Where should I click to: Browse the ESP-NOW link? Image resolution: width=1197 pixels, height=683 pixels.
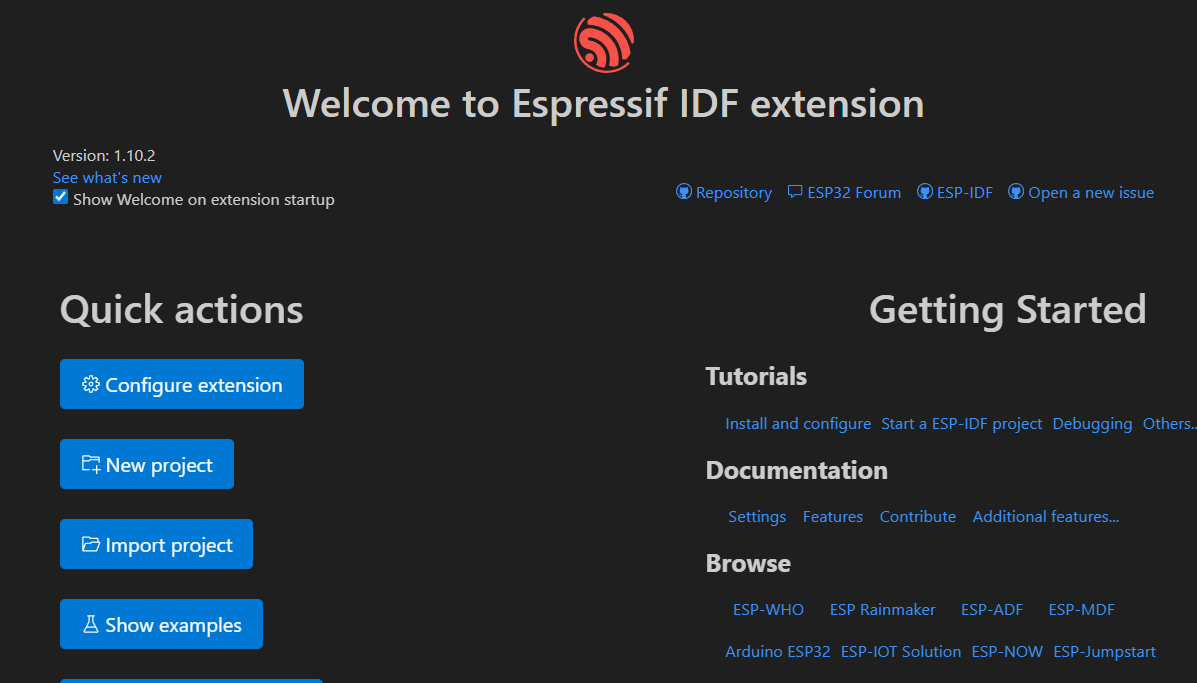[x=1007, y=652]
